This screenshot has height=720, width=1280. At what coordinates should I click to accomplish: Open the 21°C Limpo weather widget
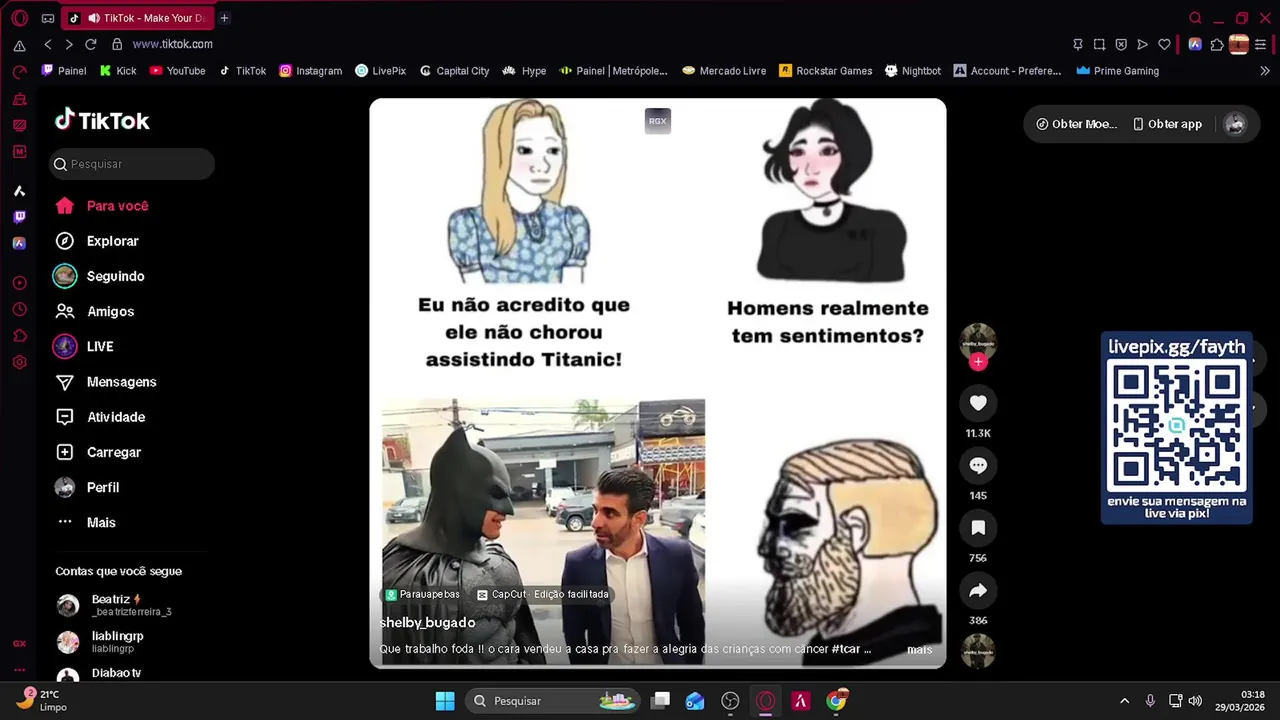(x=40, y=700)
